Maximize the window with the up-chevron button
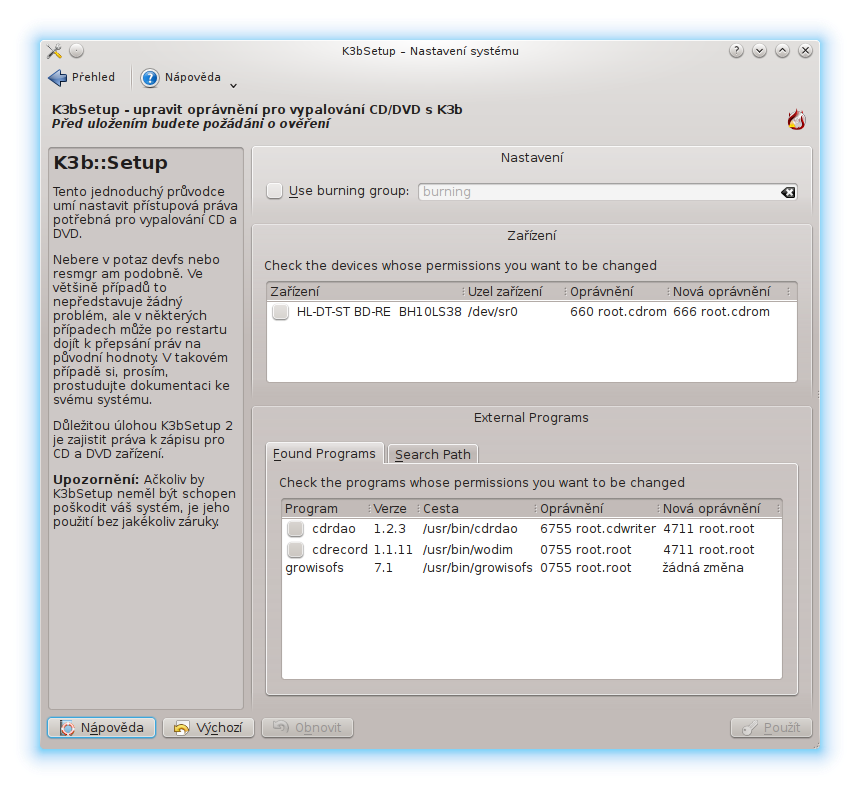This screenshot has height=789, width=860. (x=782, y=51)
